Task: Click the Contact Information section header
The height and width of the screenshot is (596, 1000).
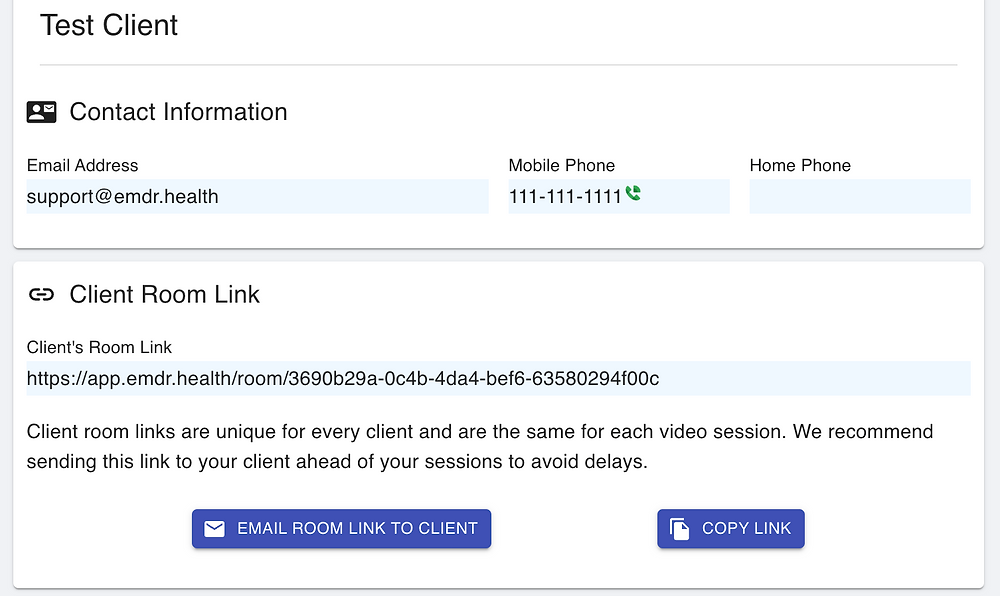Action: click(177, 112)
